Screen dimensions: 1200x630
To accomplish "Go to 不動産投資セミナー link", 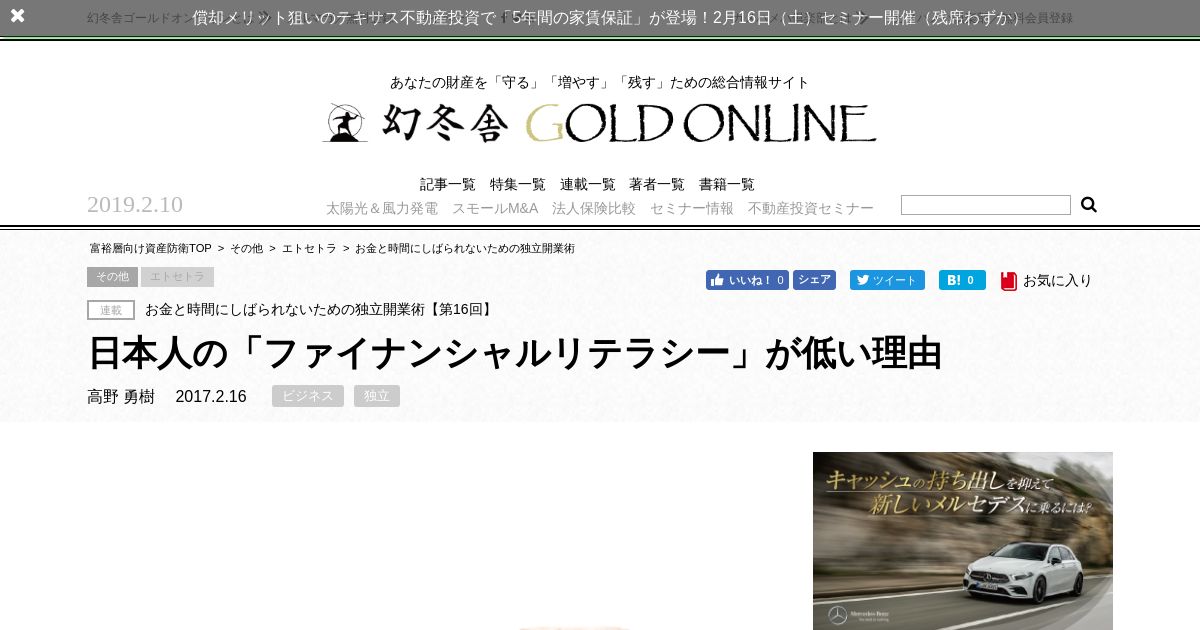I will click(x=811, y=208).
